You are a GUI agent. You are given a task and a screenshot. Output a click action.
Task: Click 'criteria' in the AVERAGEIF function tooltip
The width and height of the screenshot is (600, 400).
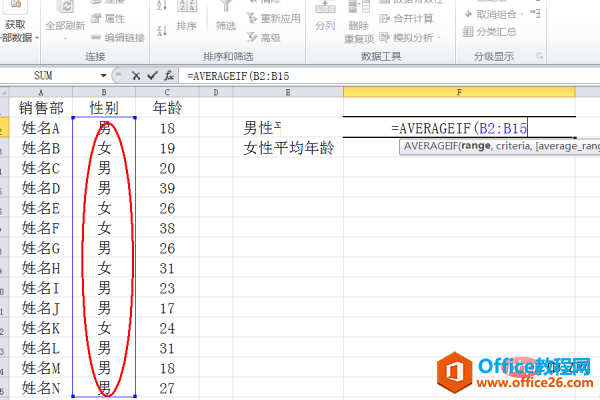point(514,146)
